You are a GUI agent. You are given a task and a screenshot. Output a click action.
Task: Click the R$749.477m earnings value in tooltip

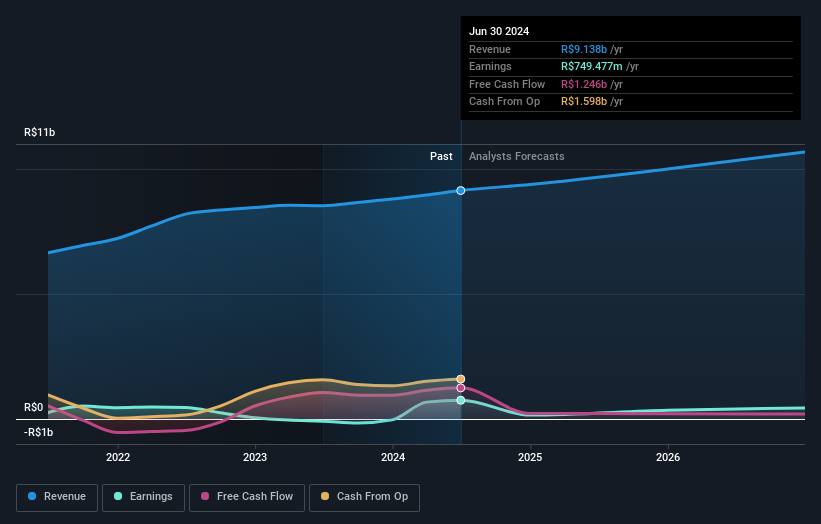click(592, 66)
